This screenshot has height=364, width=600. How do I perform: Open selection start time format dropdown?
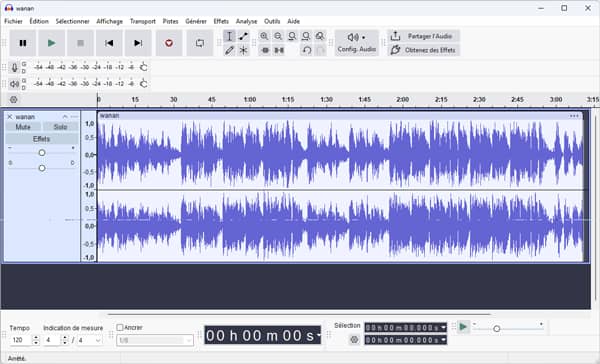pos(443,328)
